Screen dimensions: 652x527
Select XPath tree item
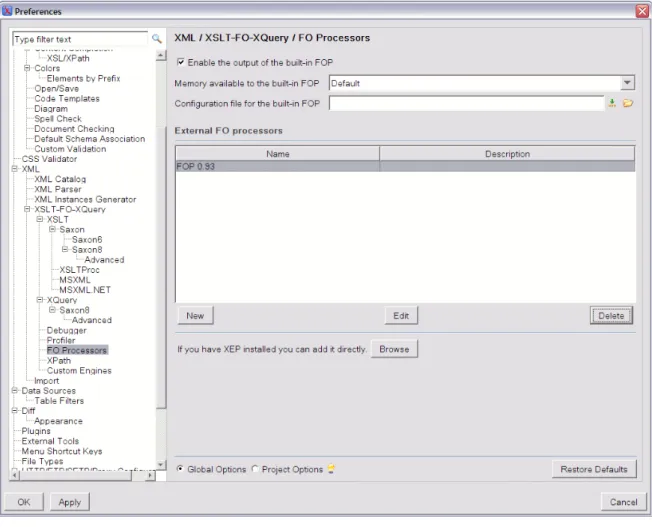click(59, 360)
